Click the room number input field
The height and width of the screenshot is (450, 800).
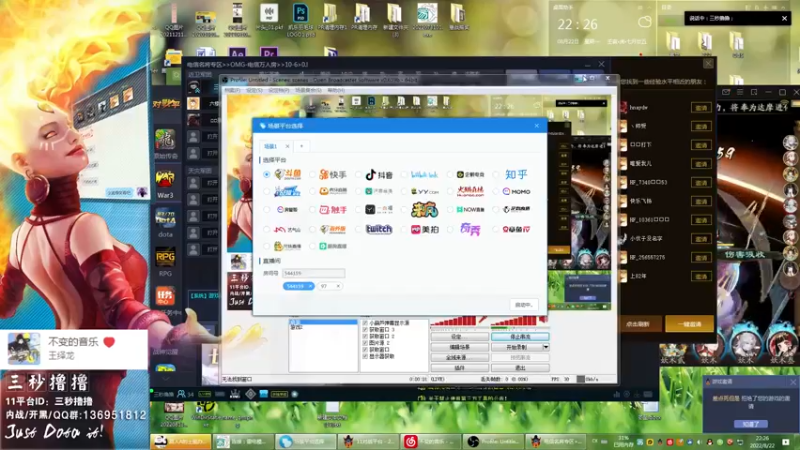click(313, 273)
